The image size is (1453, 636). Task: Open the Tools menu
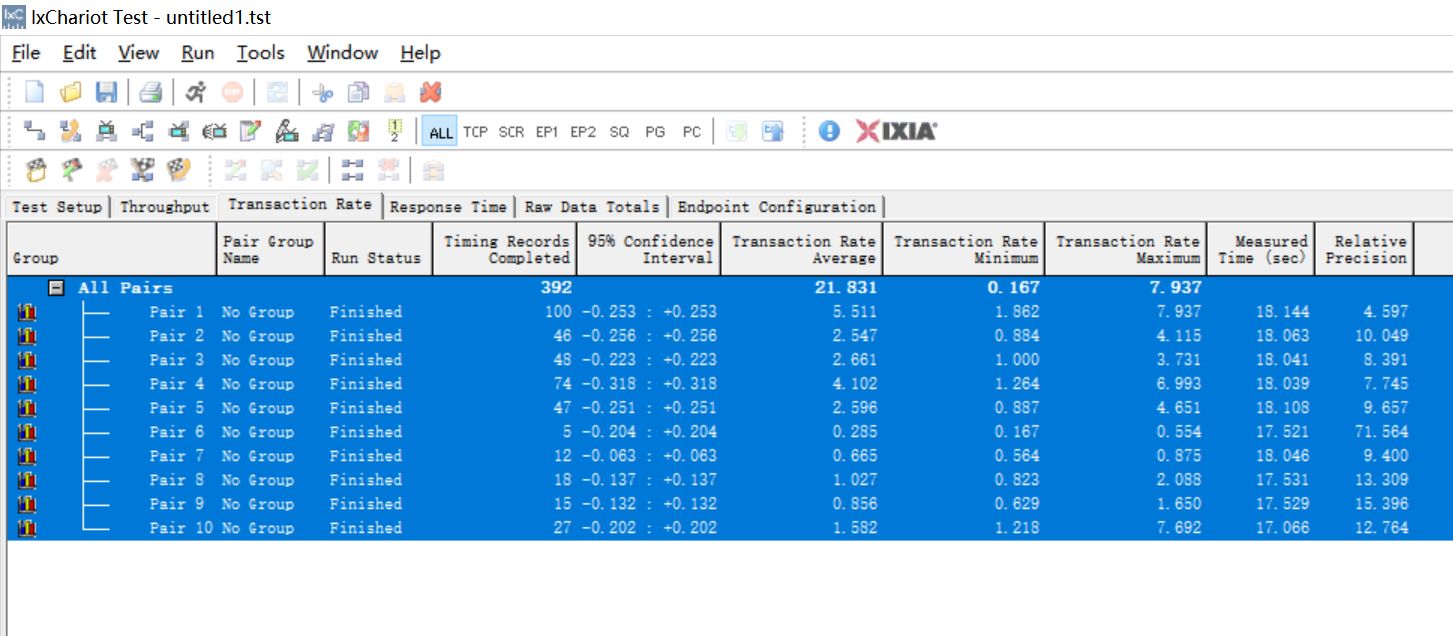pos(260,53)
